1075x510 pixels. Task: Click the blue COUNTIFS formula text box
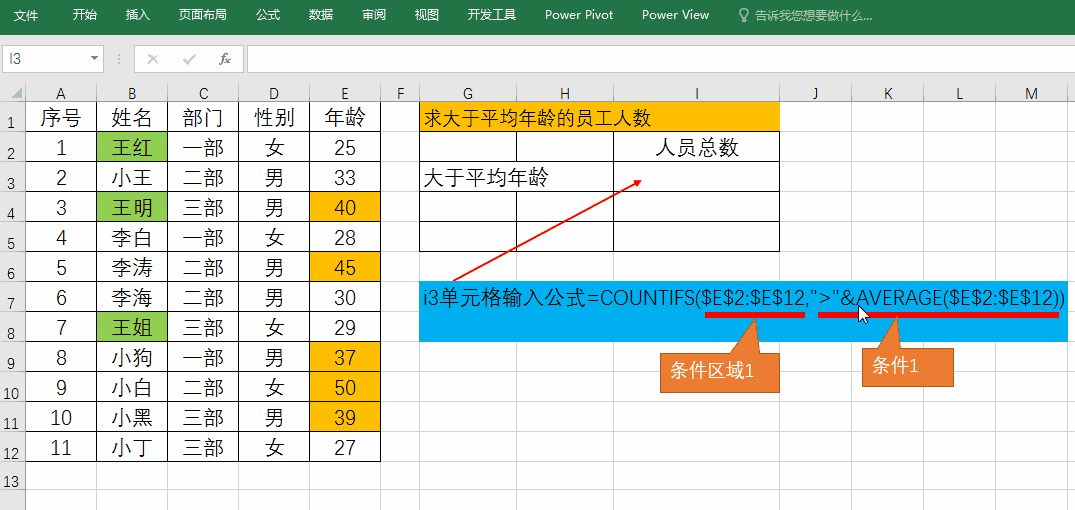[744, 311]
